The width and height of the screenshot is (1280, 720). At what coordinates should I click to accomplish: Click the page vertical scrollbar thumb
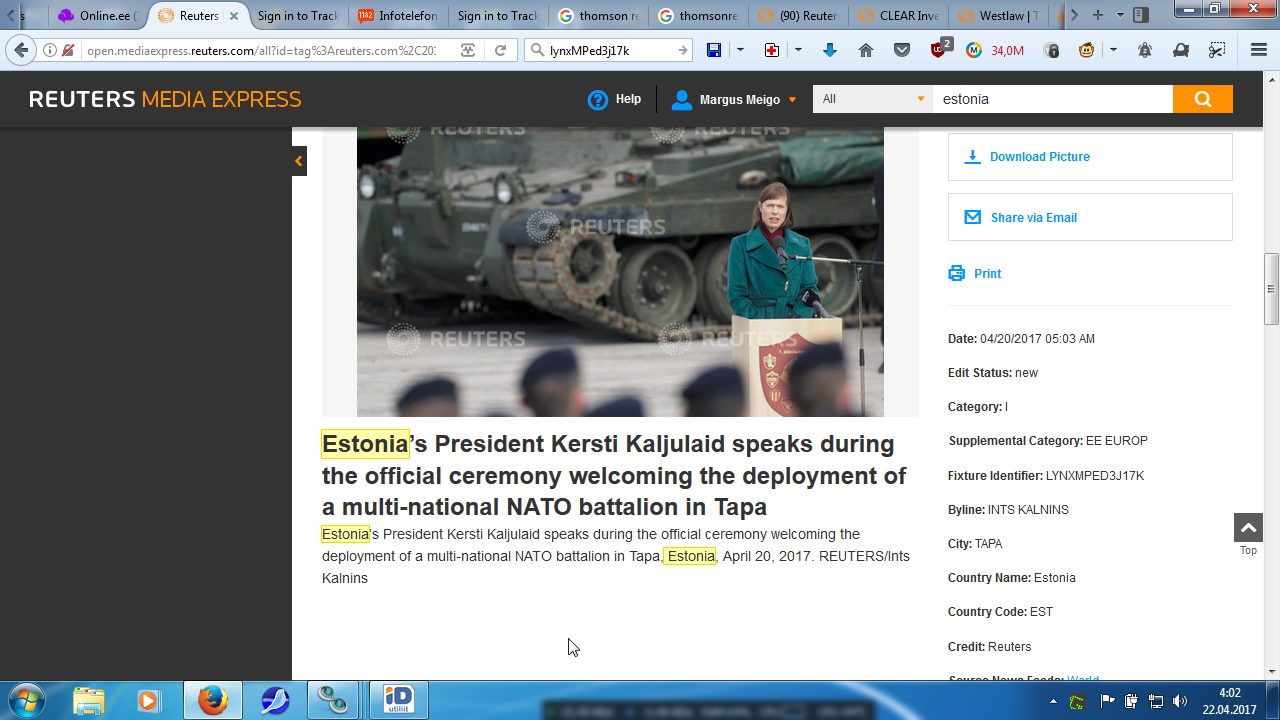1272,289
